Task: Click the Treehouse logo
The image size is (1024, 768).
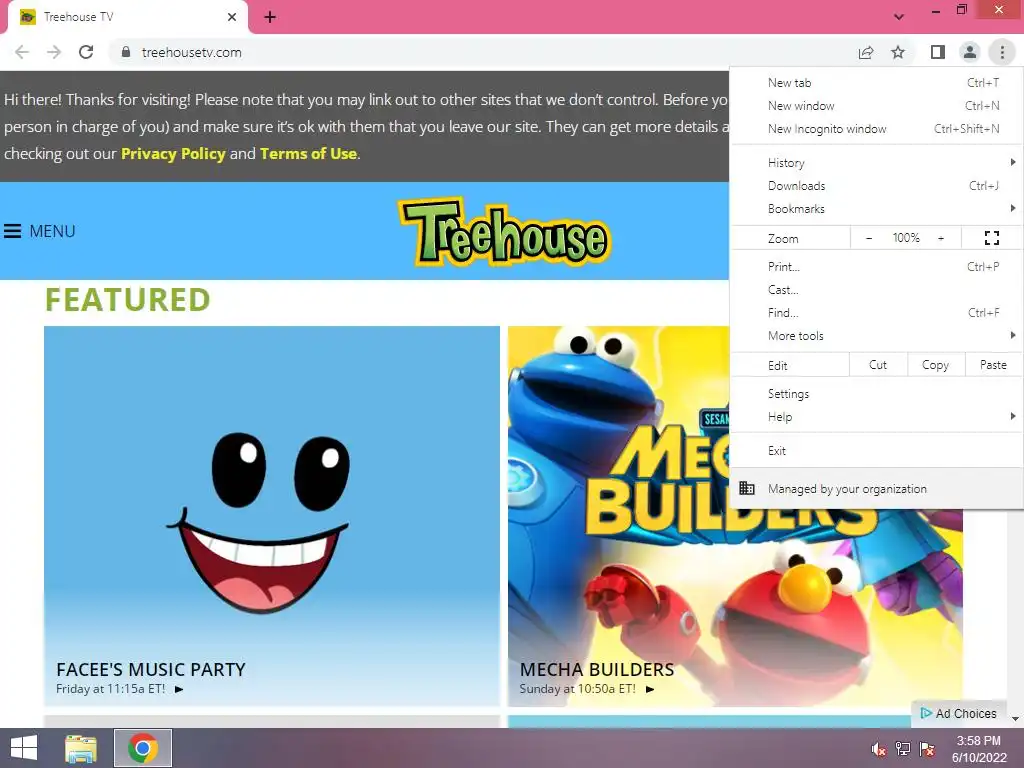Action: (504, 232)
